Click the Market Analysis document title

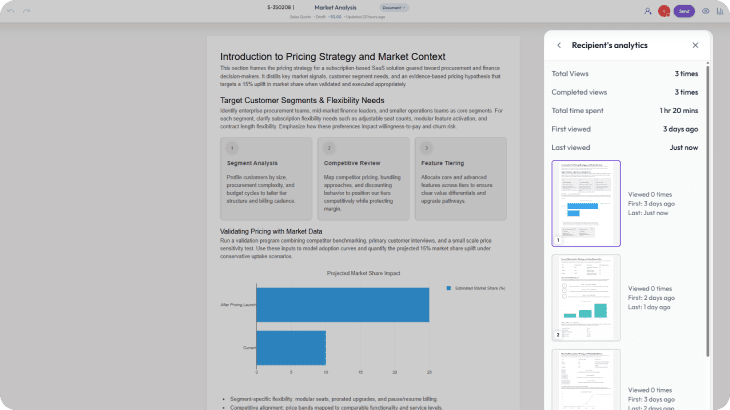(x=335, y=7)
